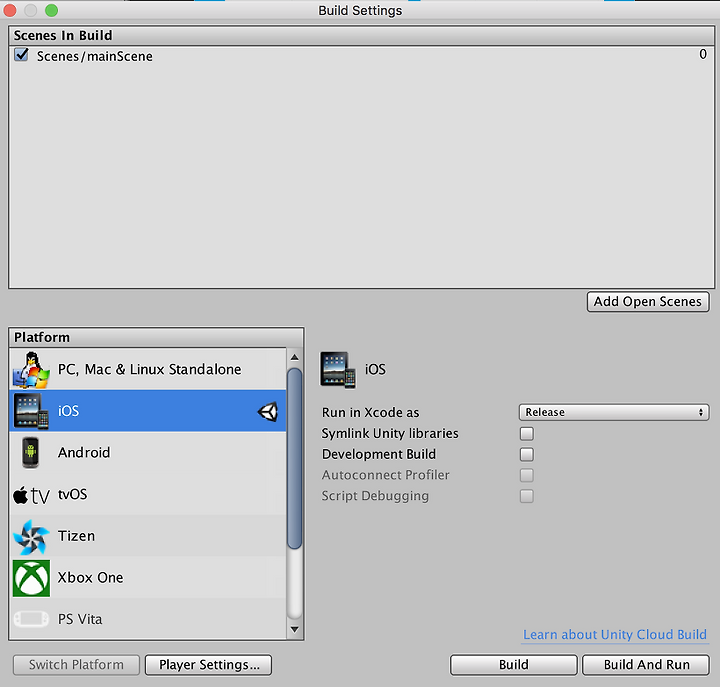Image resolution: width=720 pixels, height=687 pixels.
Task: Toggle the Script Debugging checkbox
Action: [527, 496]
